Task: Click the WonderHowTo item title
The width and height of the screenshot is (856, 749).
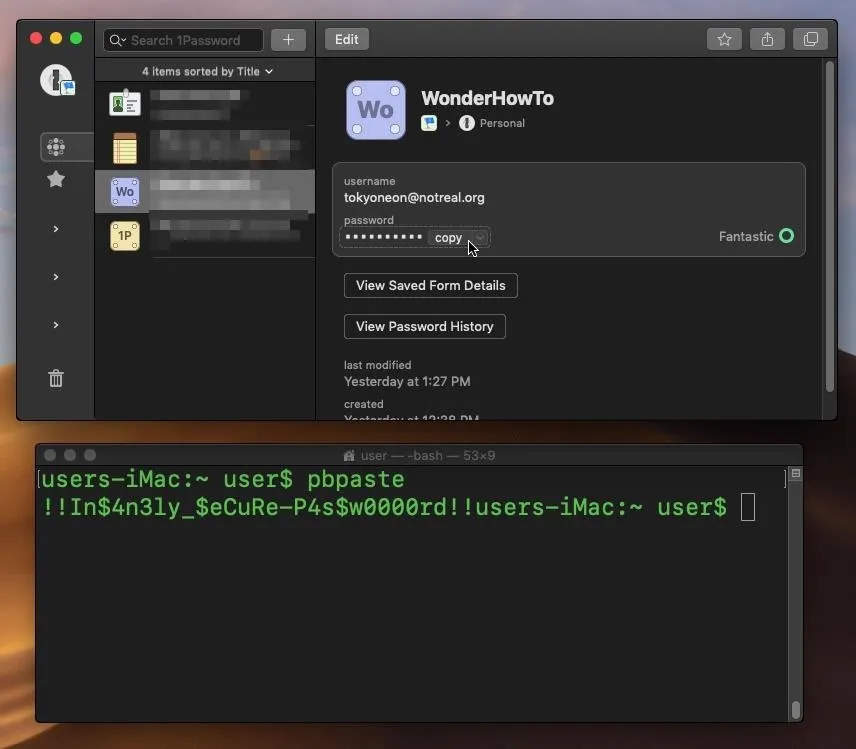Action: click(x=488, y=98)
